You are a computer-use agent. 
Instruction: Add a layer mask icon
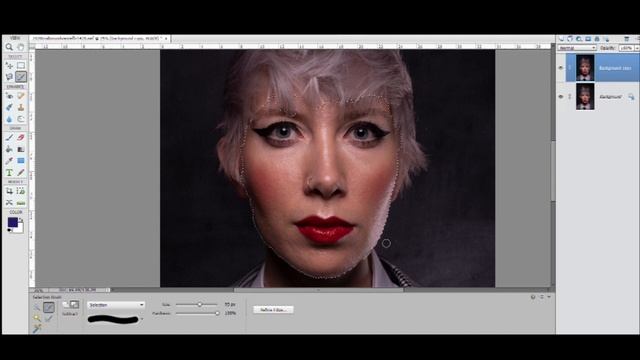(x=588, y=39)
